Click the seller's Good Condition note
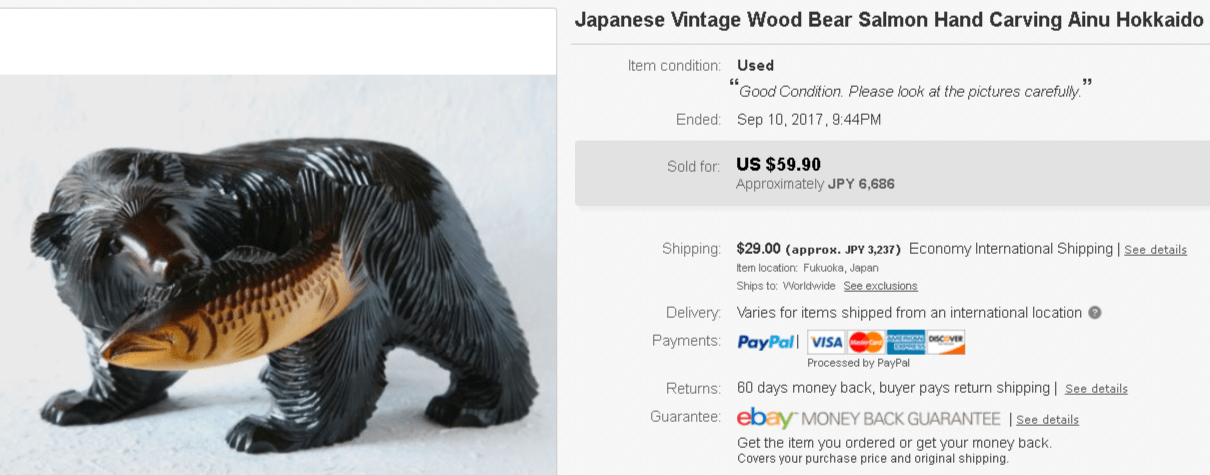 909,91
